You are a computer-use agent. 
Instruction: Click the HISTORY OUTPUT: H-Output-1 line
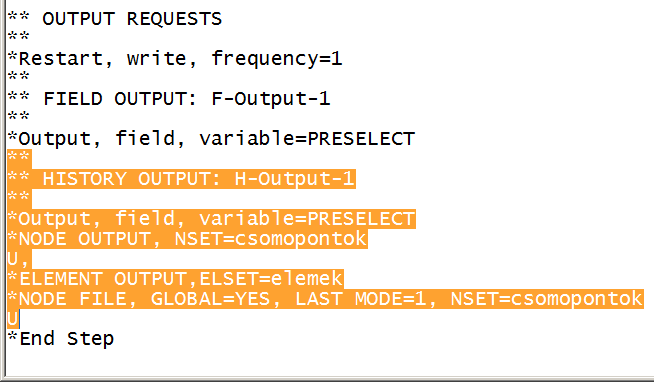click(181, 179)
